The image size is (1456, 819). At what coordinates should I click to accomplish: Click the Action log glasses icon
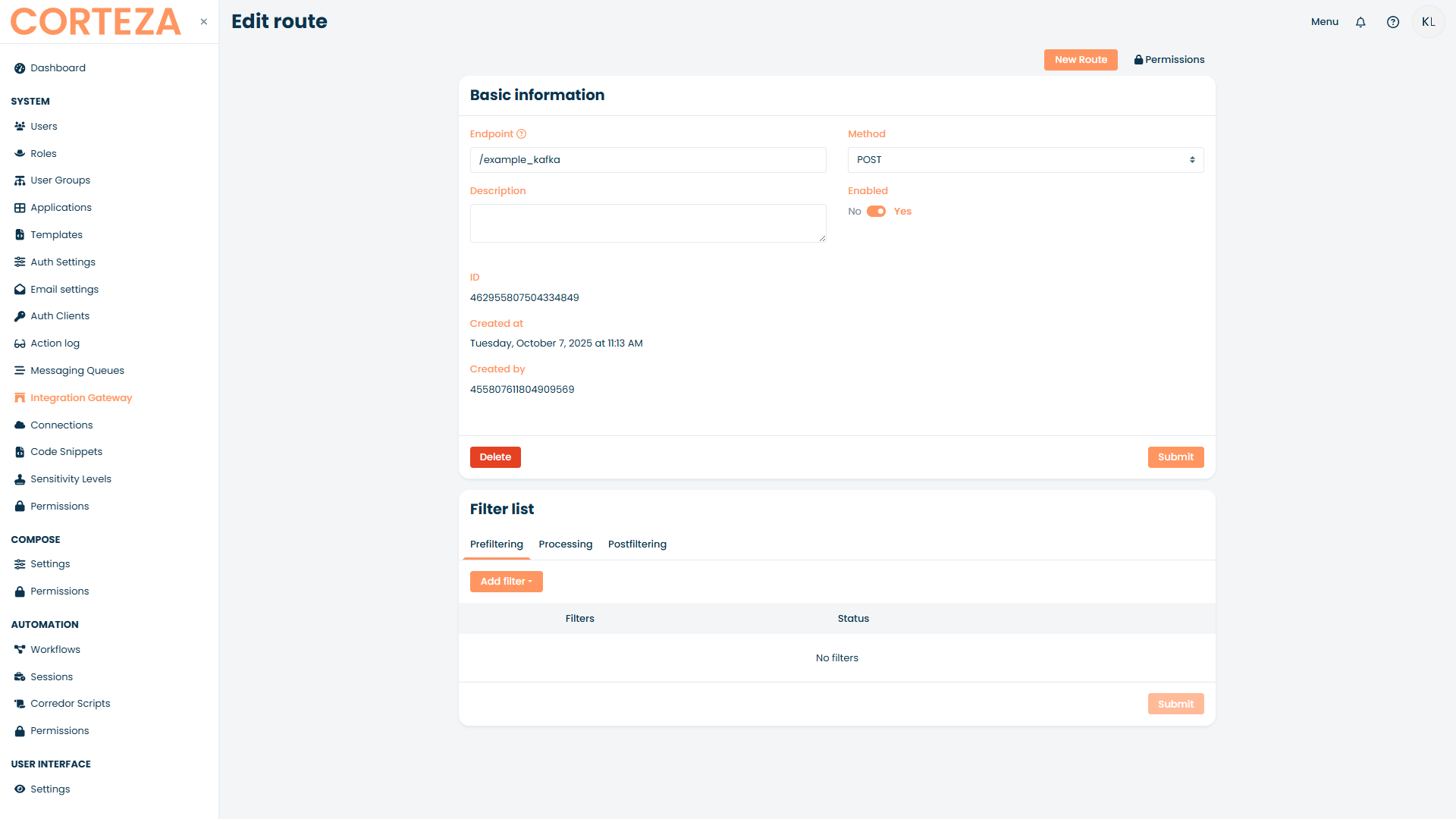coord(20,344)
